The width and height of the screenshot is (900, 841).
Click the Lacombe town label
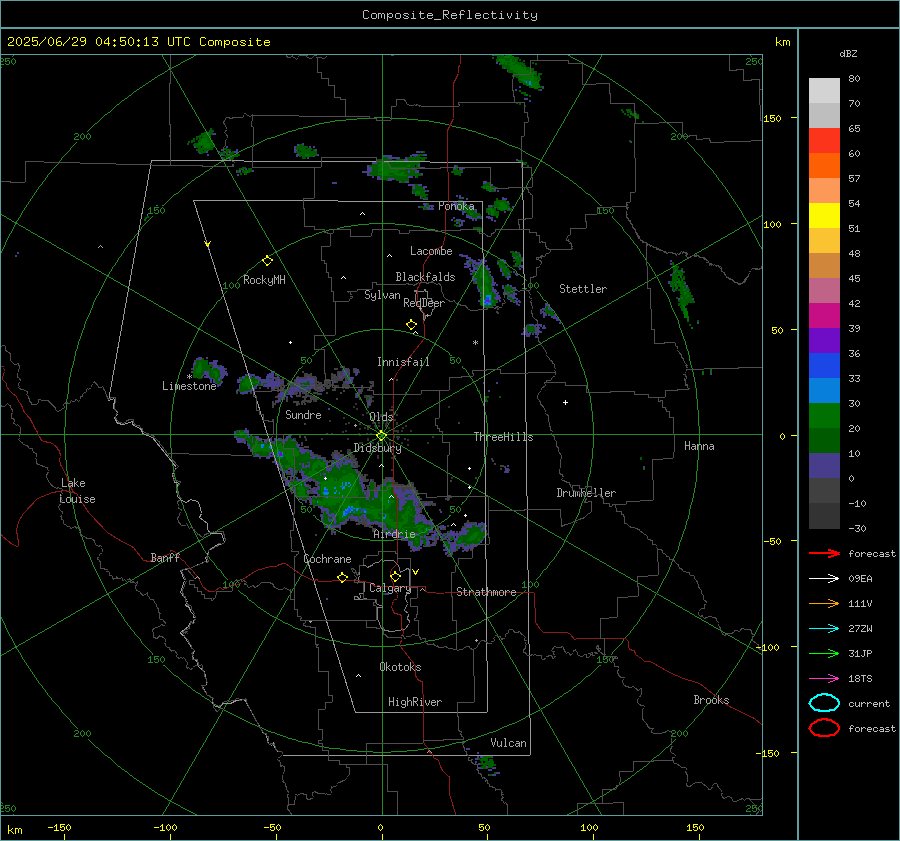point(431,251)
